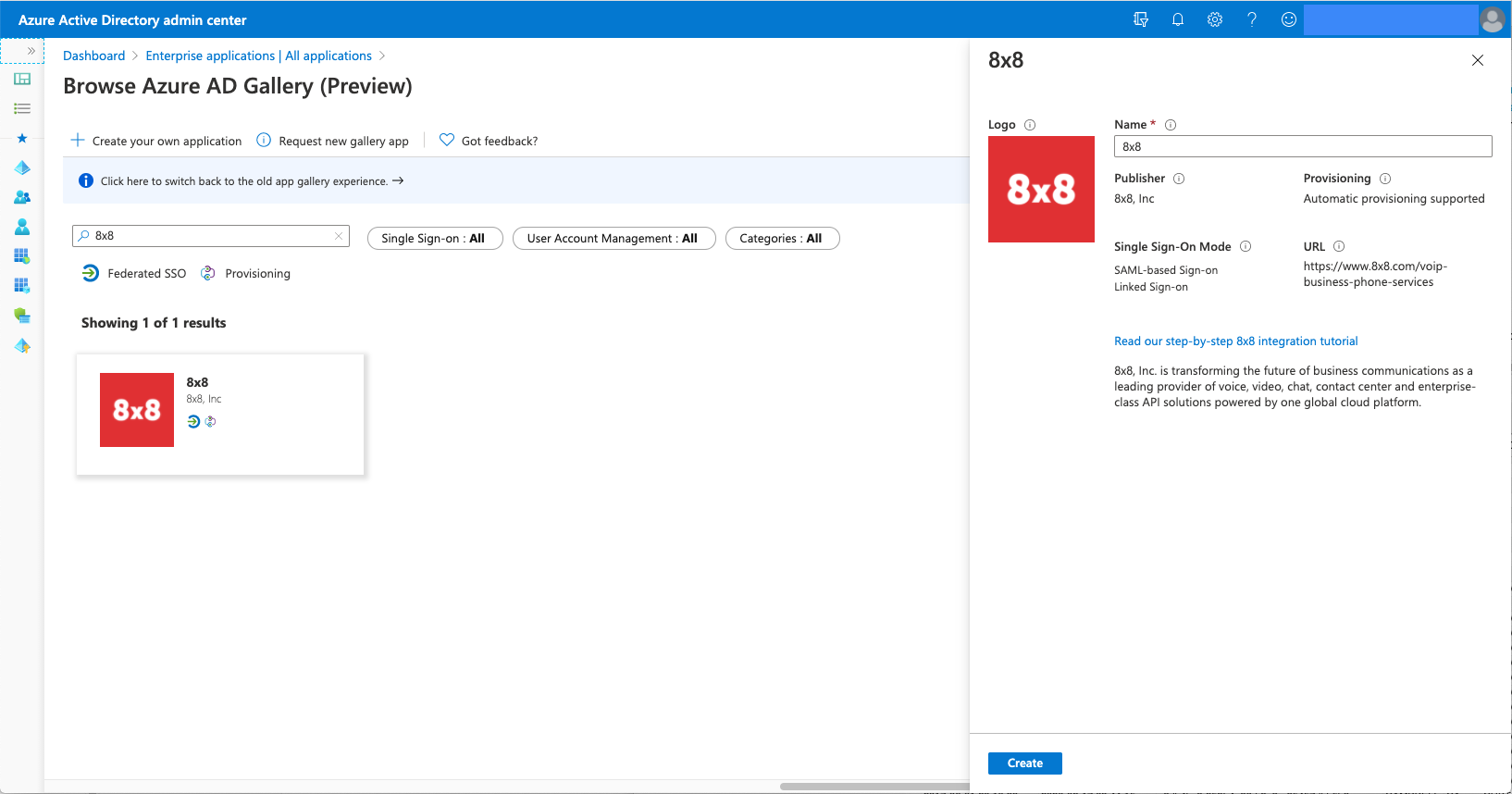Image resolution: width=1512 pixels, height=794 pixels.
Task: Focus the gallery search field
Action: [x=211, y=236]
